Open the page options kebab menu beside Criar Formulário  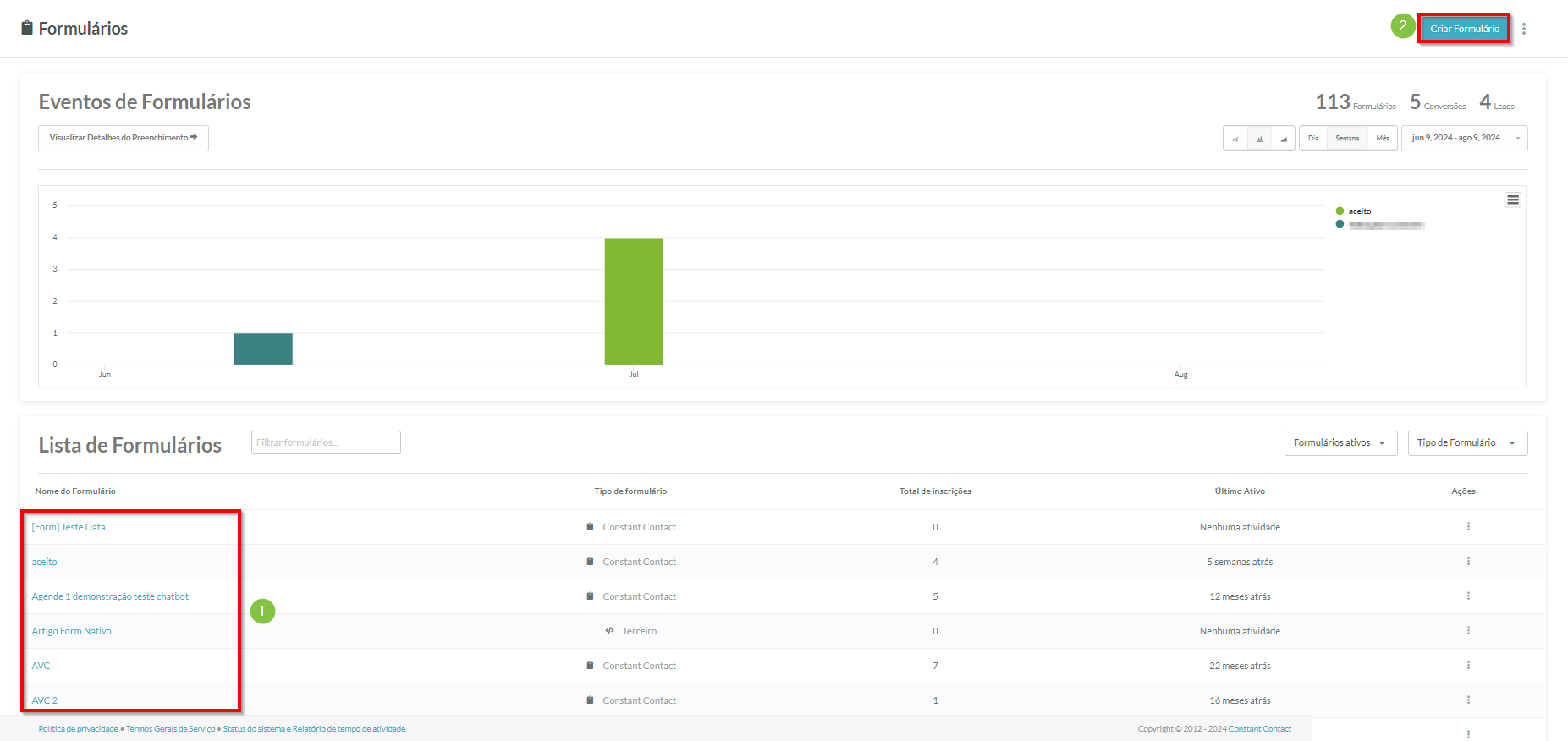pyautogui.click(x=1523, y=29)
